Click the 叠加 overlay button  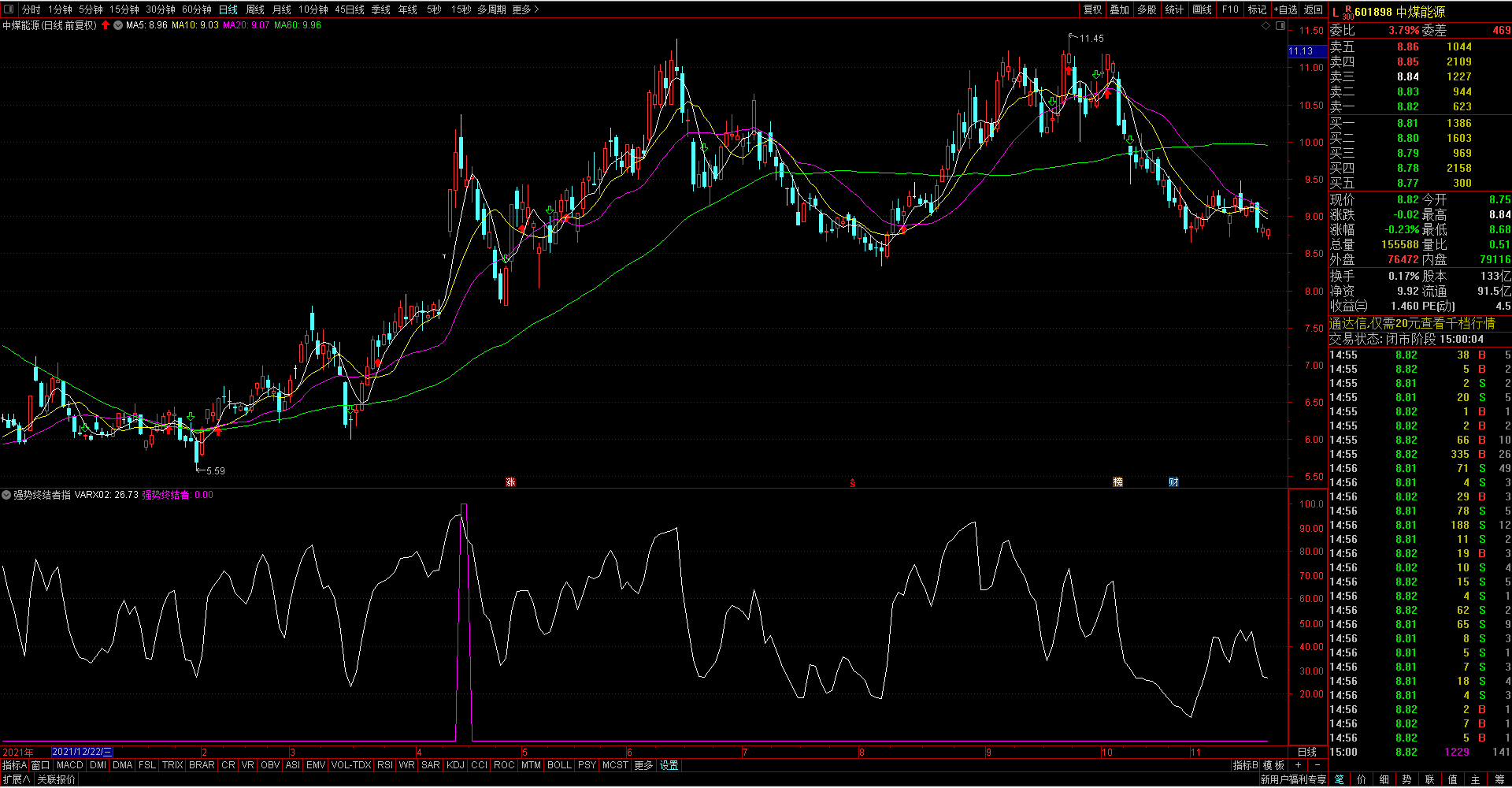coord(1119,9)
